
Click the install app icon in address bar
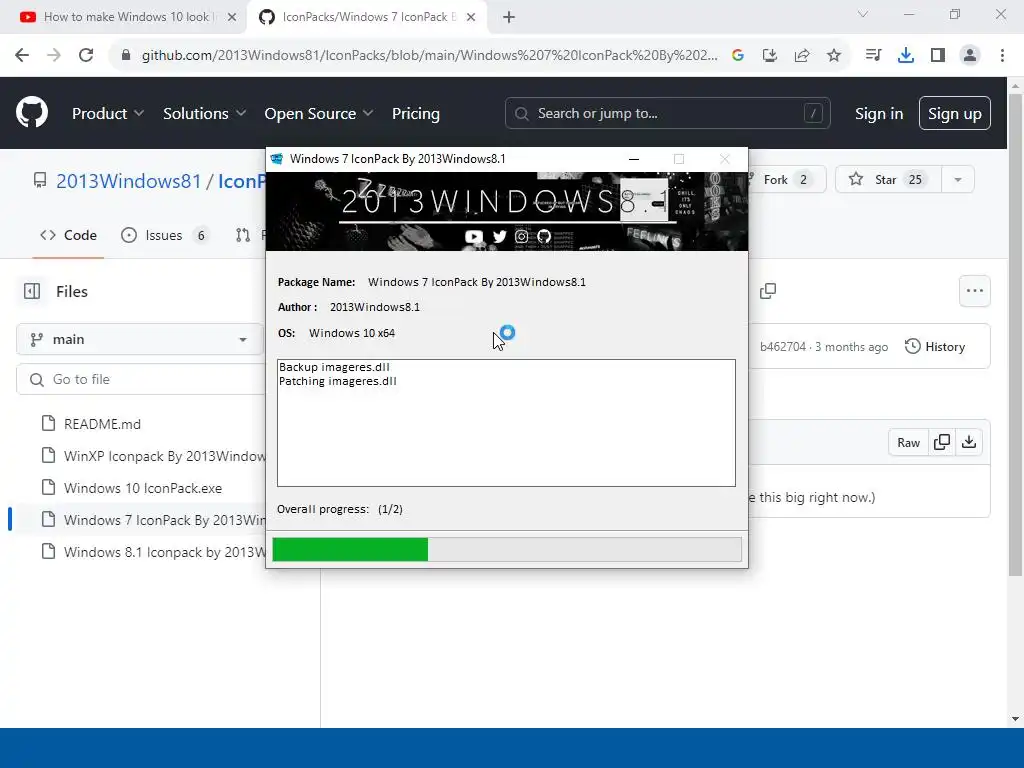[770, 56]
